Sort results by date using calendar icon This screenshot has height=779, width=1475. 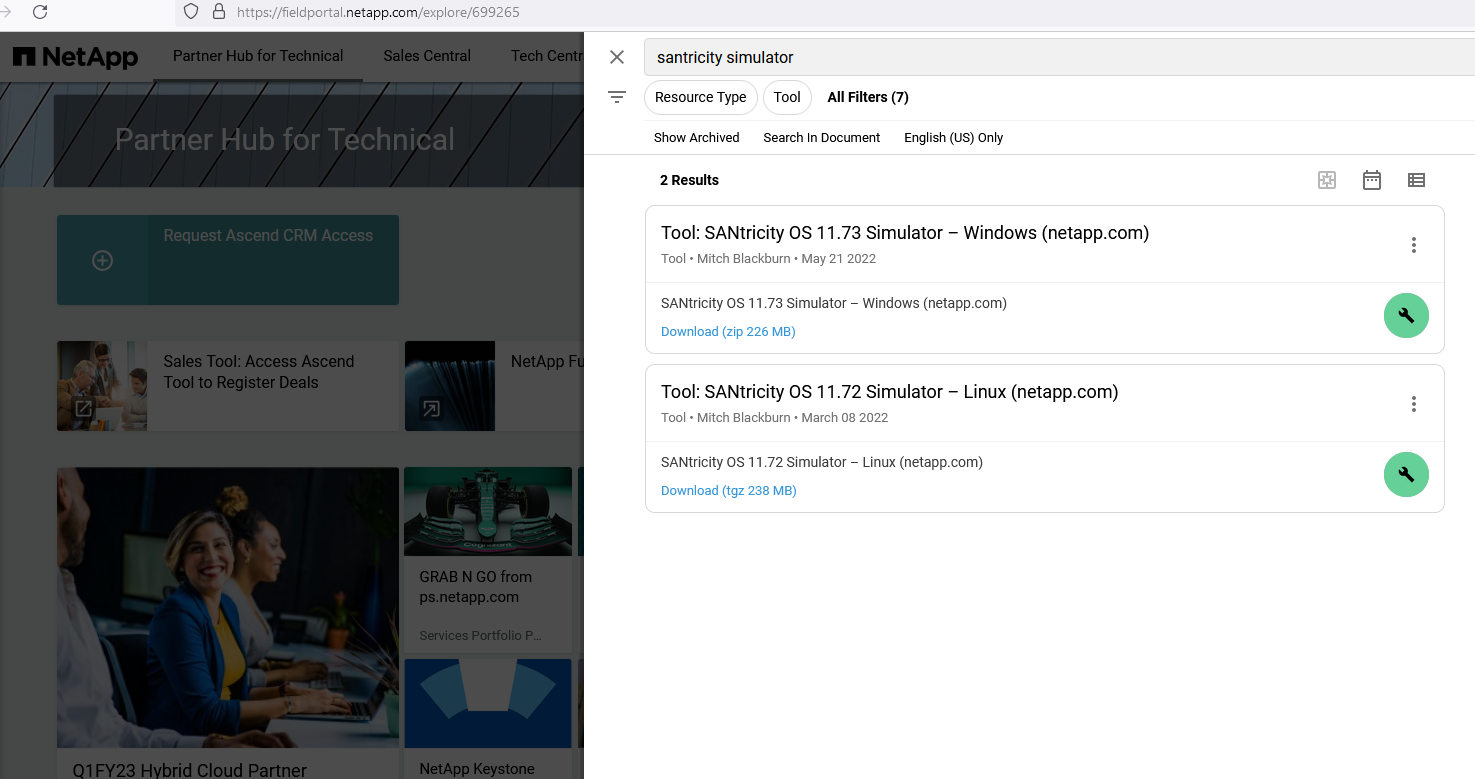click(x=1371, y=180)
